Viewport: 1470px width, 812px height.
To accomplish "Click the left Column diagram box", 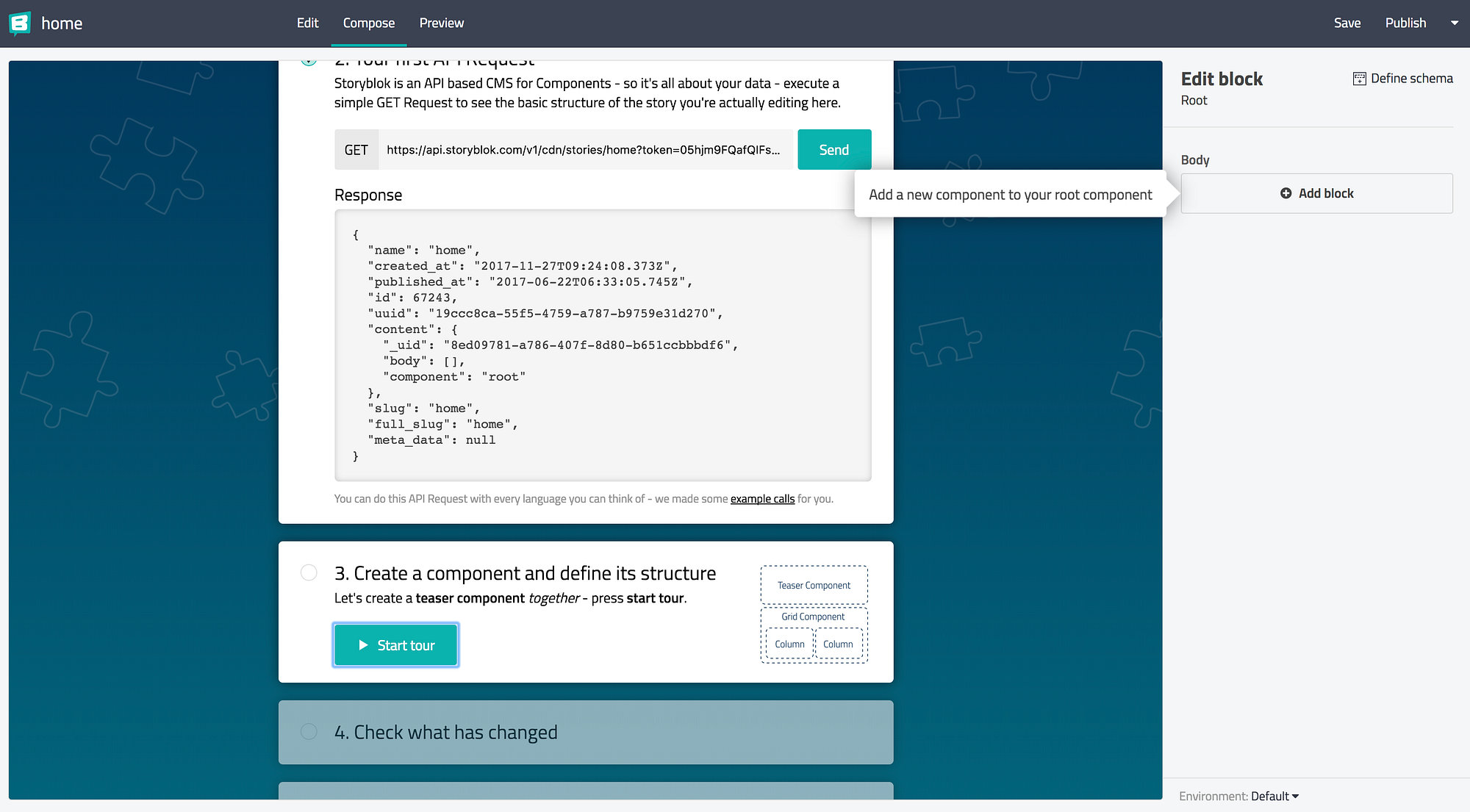I will pyautogui.click(x=789, y=644).
